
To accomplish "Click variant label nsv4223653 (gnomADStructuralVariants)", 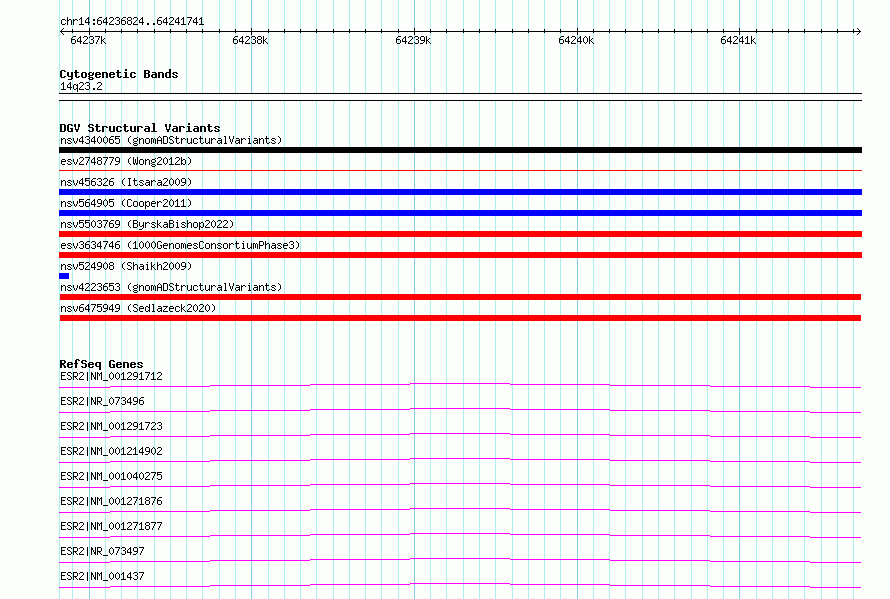I will pyautogui.click(x=171, y=287).
